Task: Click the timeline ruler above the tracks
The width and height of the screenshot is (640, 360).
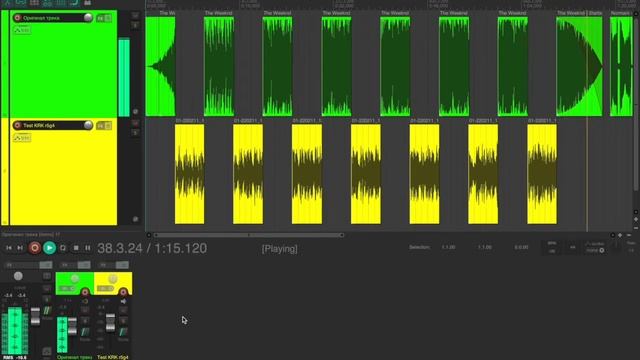Action: 390,4
